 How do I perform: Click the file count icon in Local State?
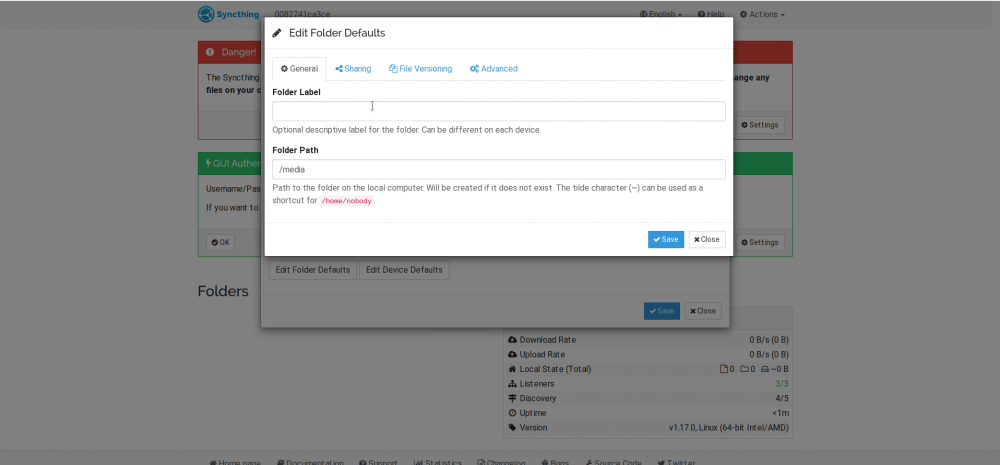724,369
